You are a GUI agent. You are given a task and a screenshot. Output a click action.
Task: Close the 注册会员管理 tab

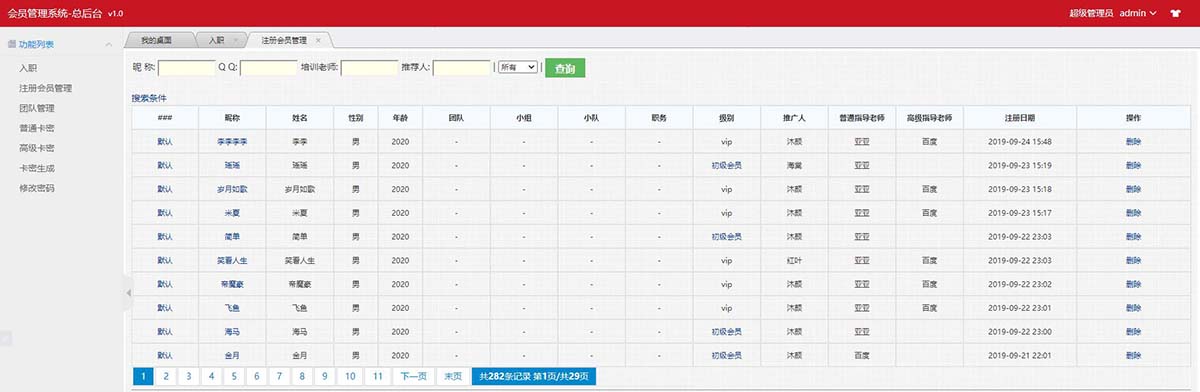(318, 40)
